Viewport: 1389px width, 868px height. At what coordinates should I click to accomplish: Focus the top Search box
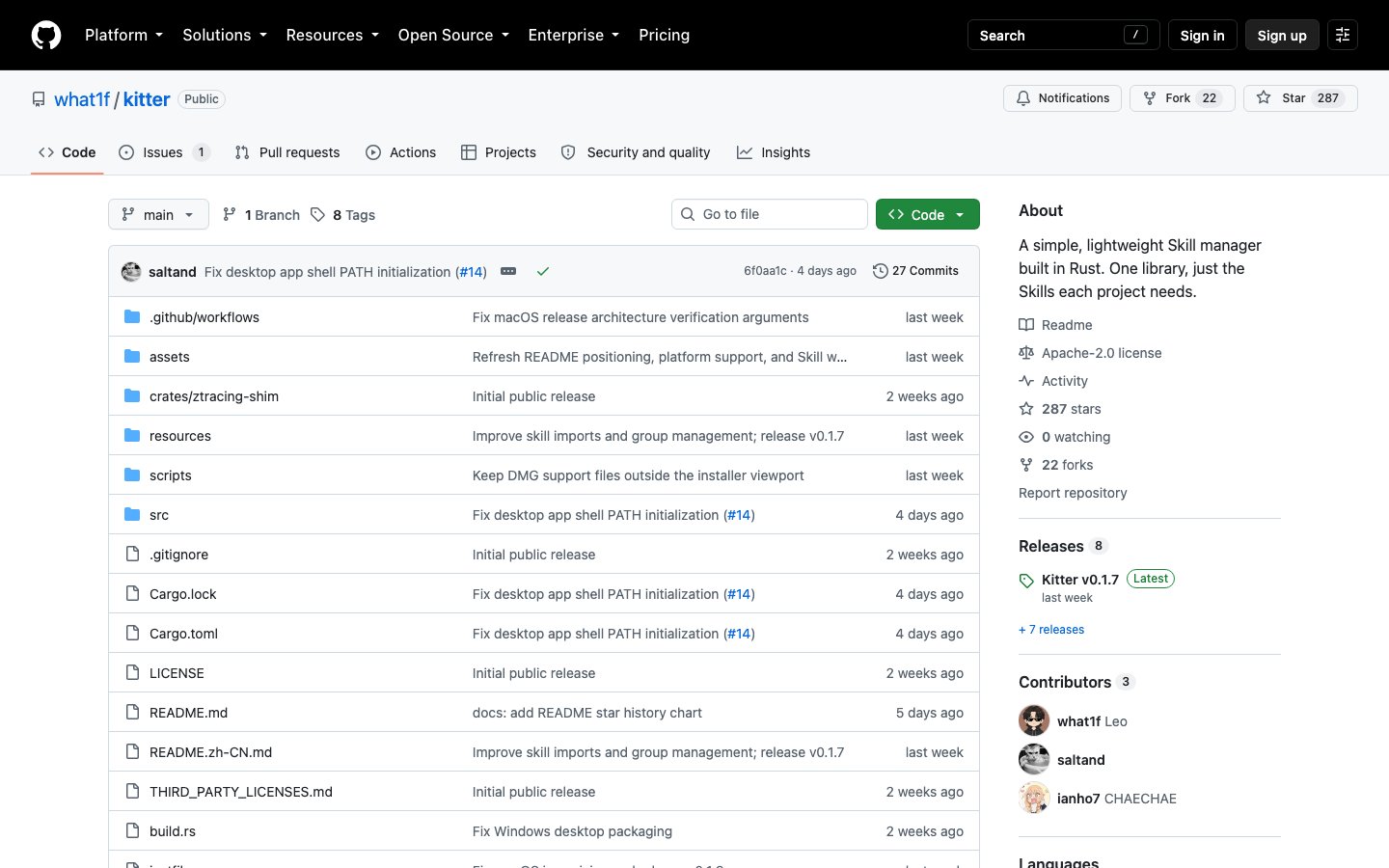tap(1063, 35)
